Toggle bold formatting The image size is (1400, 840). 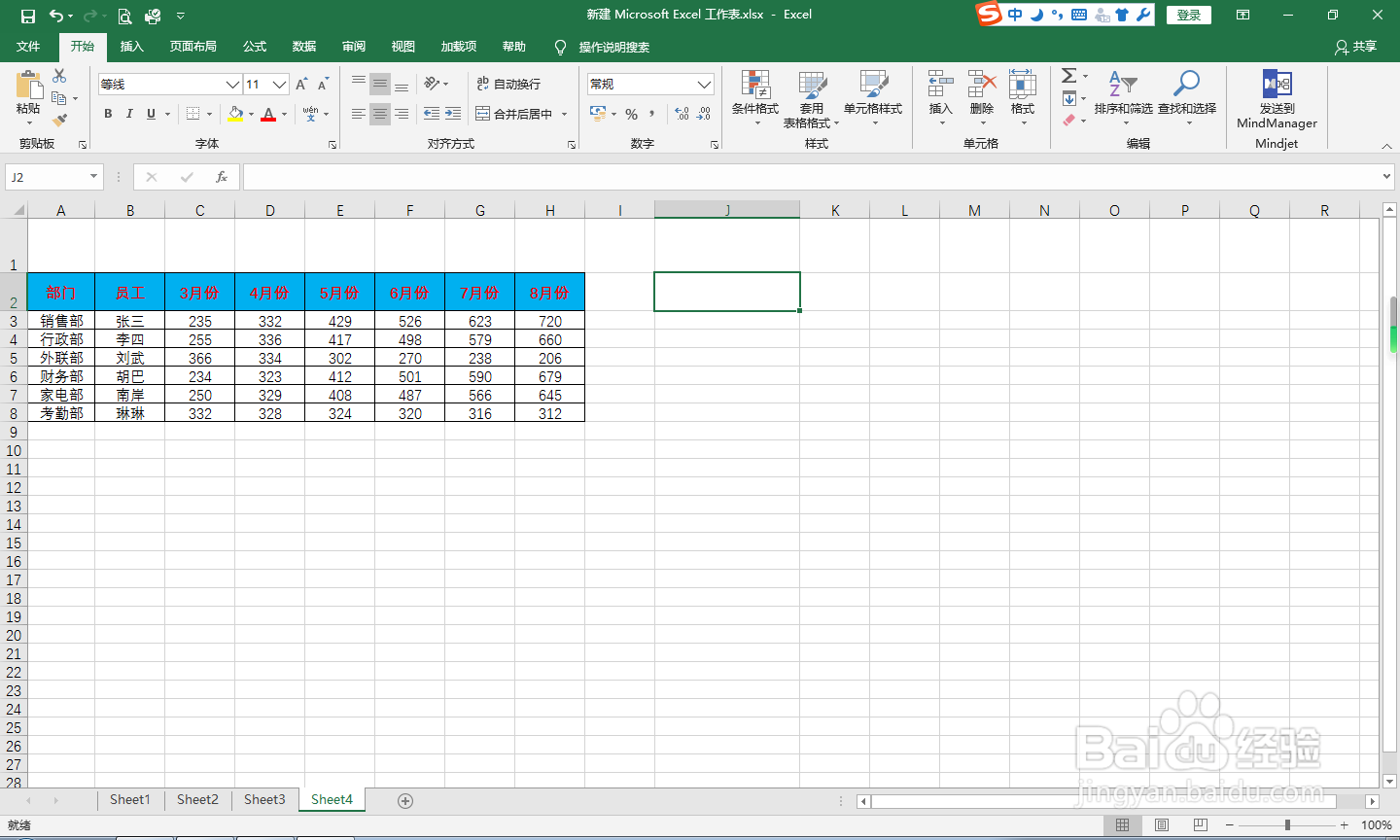click(108, 114)
